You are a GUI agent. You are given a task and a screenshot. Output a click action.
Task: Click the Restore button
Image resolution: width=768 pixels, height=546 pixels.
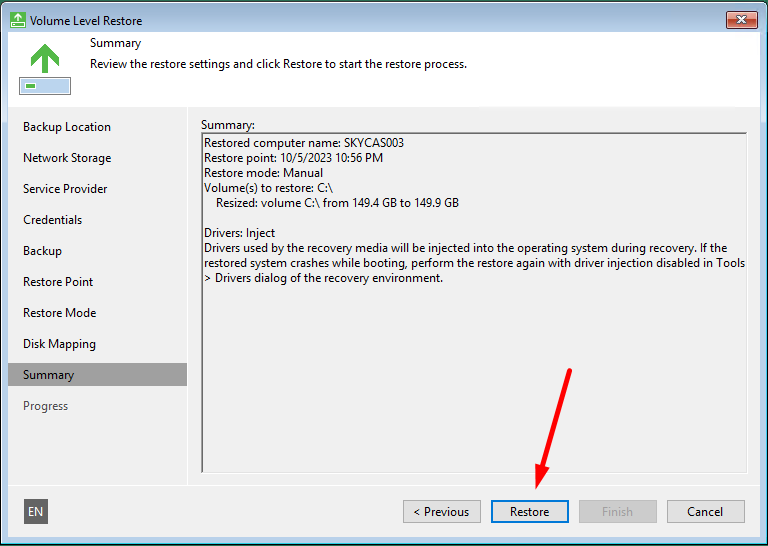pos(529,511)
